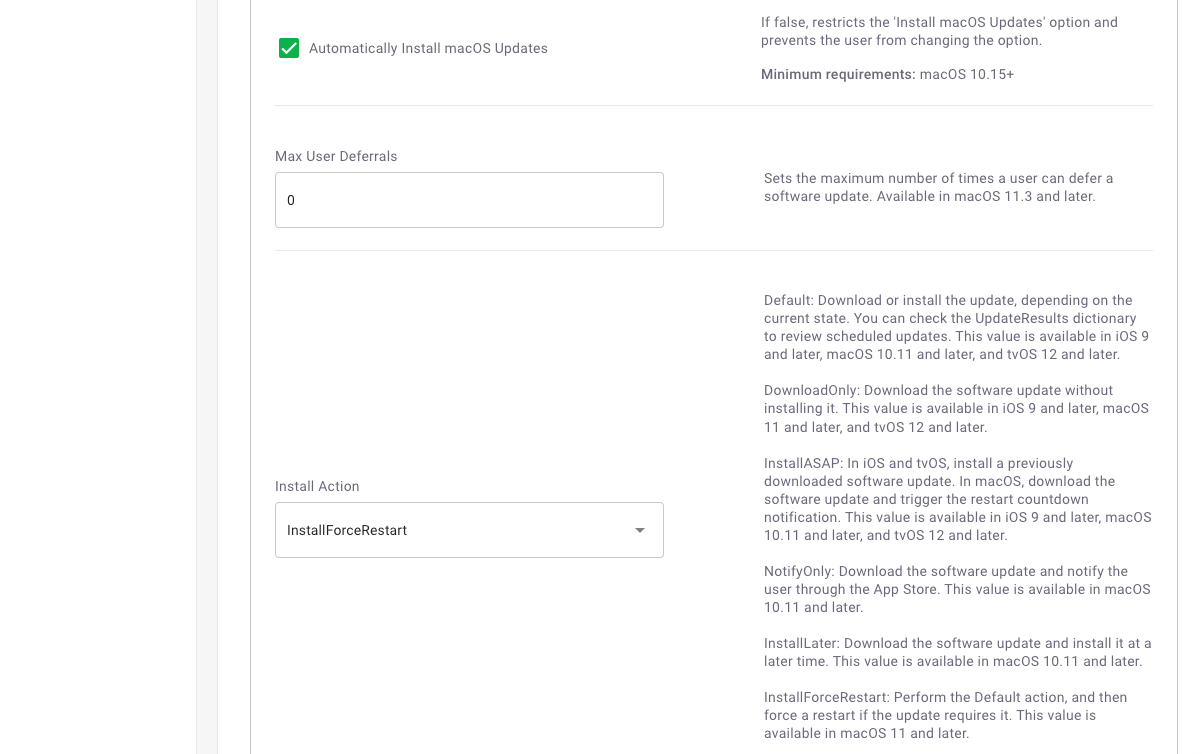The width and height of the screenshot is (1202, 754).
Task: Toggle the Automatically Install macOS Updates checkbox
Action: point(289,48)
